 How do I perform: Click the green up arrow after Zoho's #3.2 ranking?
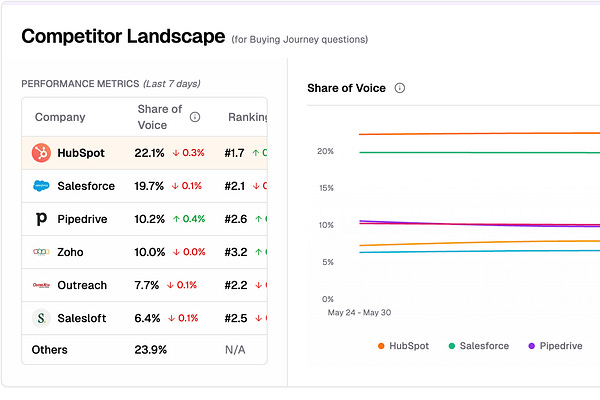259,252
